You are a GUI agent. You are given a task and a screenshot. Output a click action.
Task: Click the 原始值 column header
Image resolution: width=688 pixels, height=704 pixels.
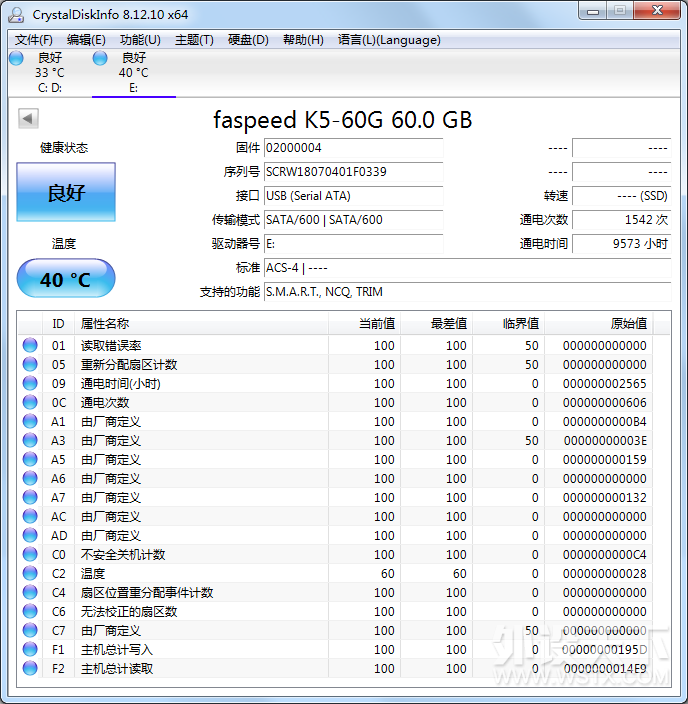click(x=599, y=324)
